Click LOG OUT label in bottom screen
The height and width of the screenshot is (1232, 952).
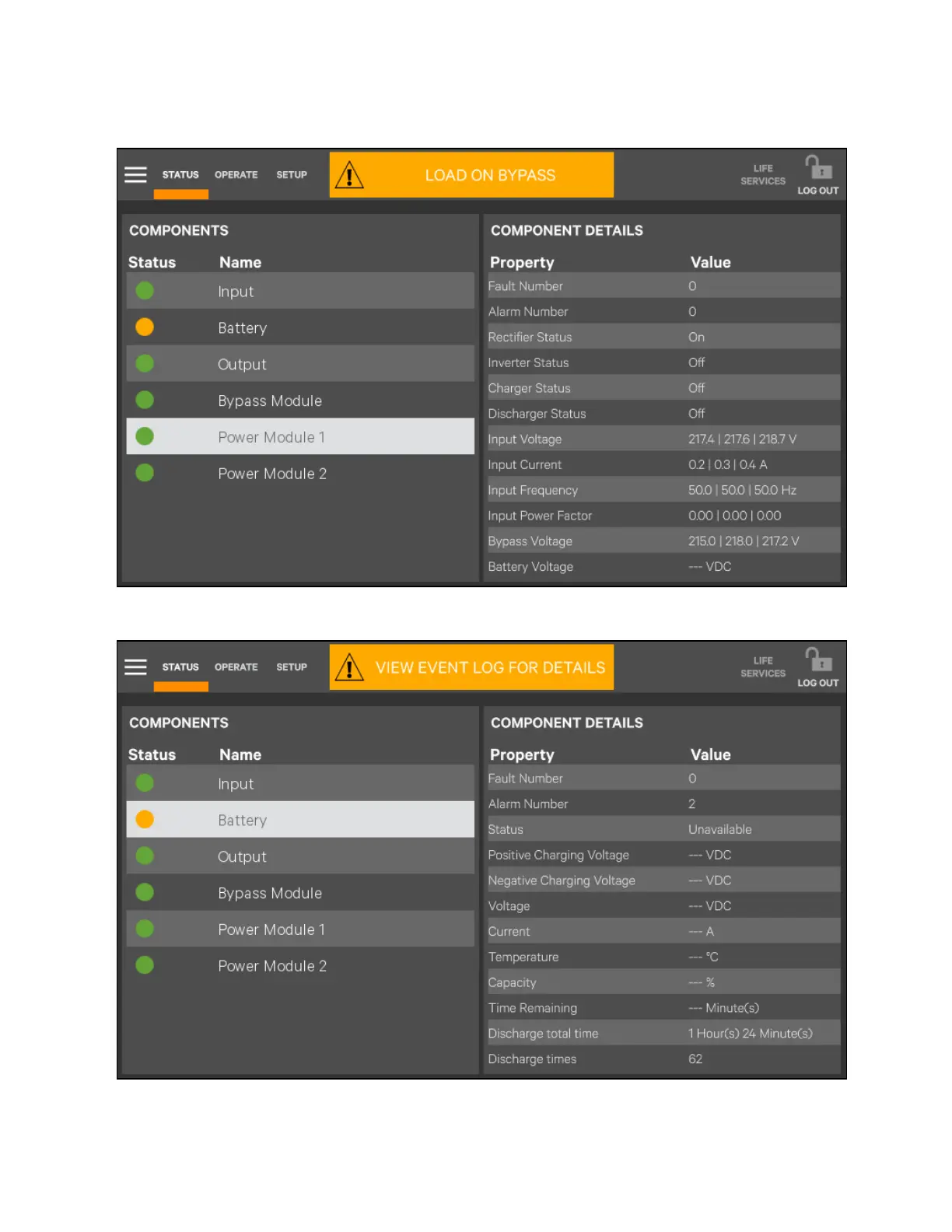pos(818,683)
